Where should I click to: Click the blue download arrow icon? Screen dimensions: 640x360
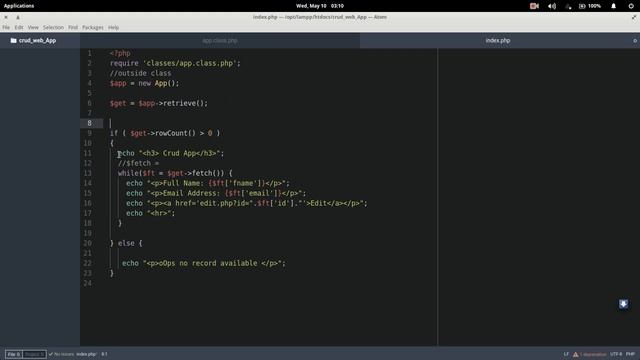click(623, 304)
